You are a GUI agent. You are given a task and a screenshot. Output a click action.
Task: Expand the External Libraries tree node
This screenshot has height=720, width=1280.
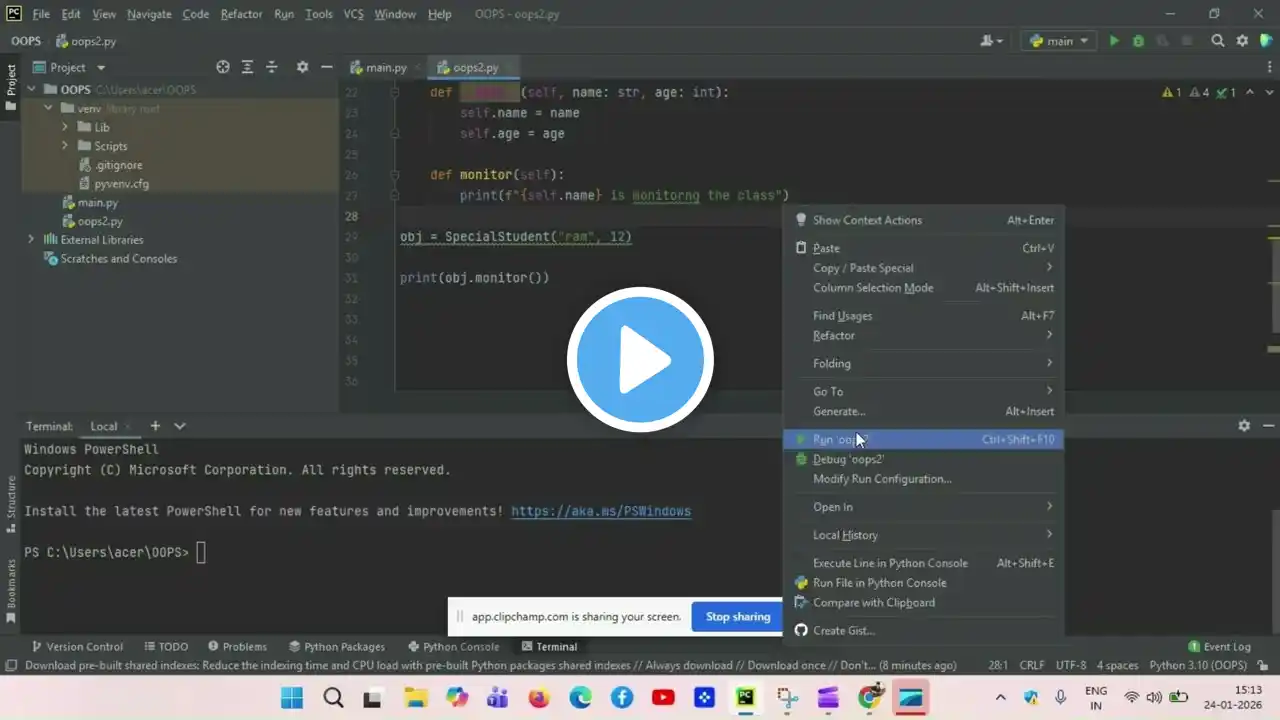(x=31, y=240)
